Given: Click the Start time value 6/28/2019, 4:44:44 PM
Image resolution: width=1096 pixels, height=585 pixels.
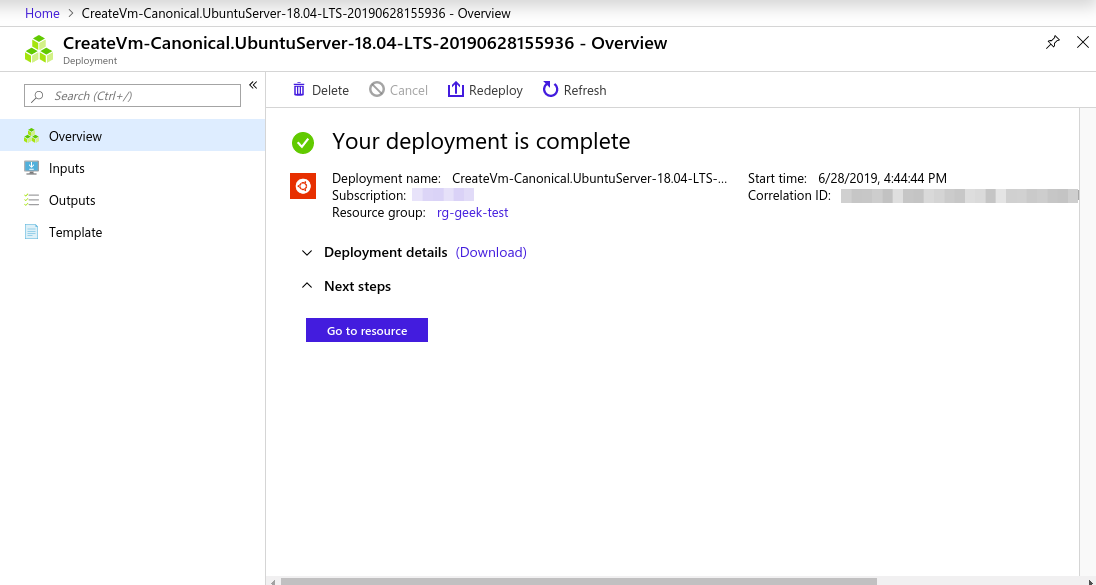Looking at the screenshot, I should pos(882,178).
